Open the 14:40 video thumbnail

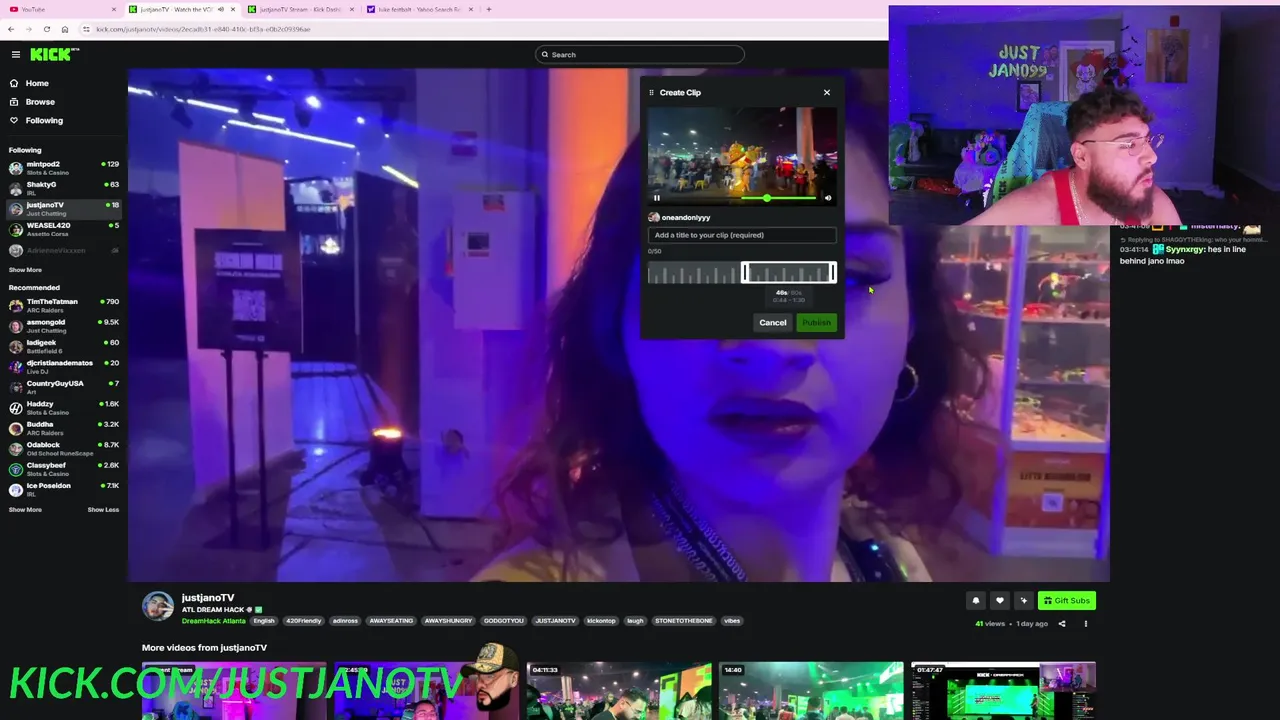click(x=811, y=691)
